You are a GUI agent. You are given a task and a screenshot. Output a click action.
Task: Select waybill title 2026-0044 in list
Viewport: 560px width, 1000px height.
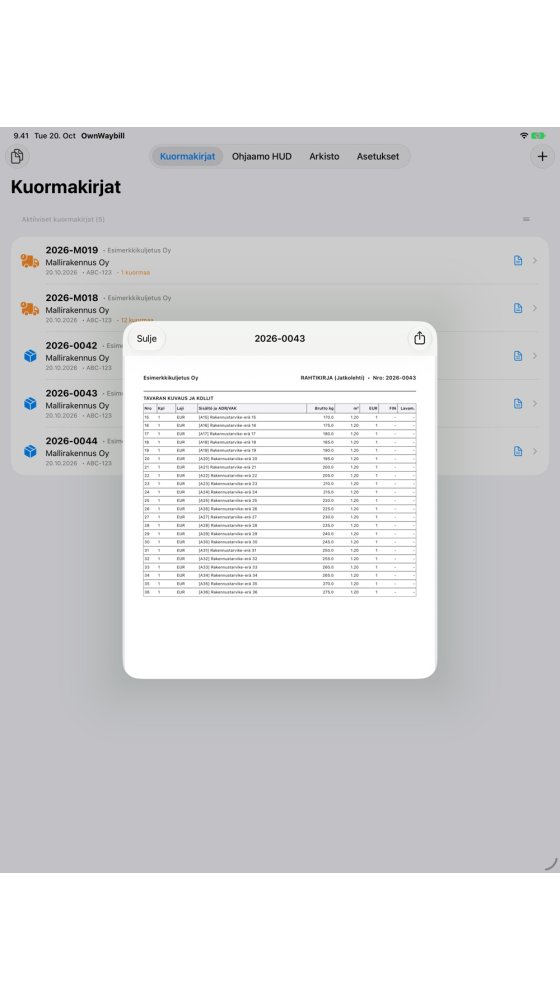click(x=71, y=441)
